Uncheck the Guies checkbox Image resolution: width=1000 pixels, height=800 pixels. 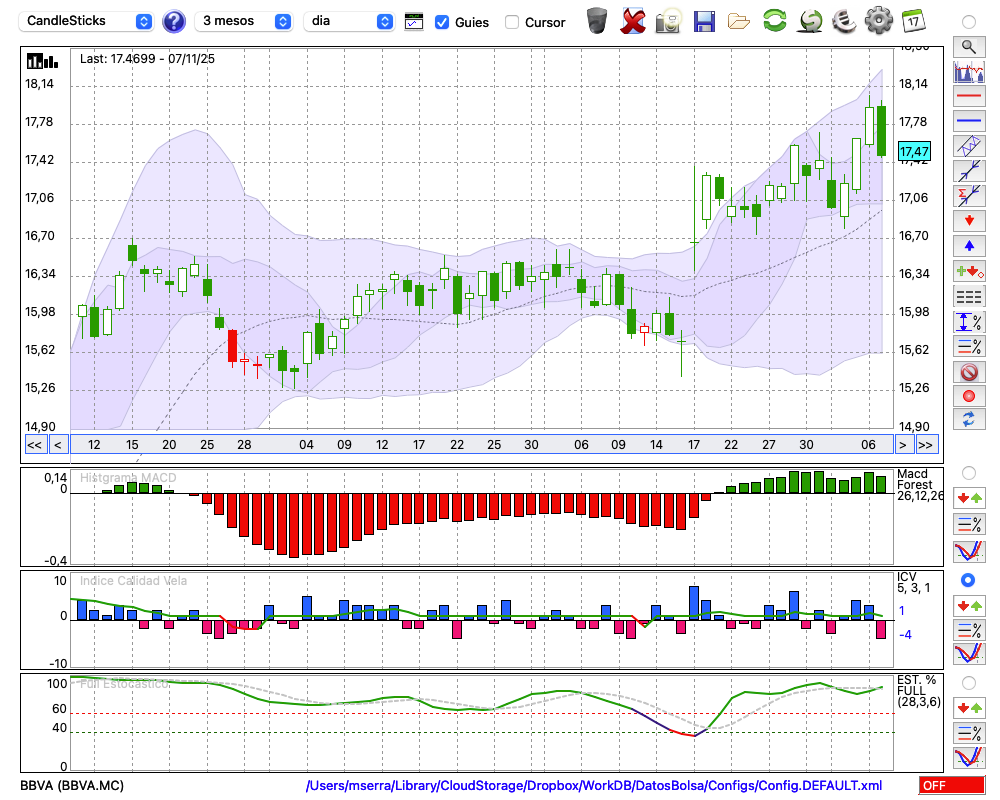pos(443,22)
